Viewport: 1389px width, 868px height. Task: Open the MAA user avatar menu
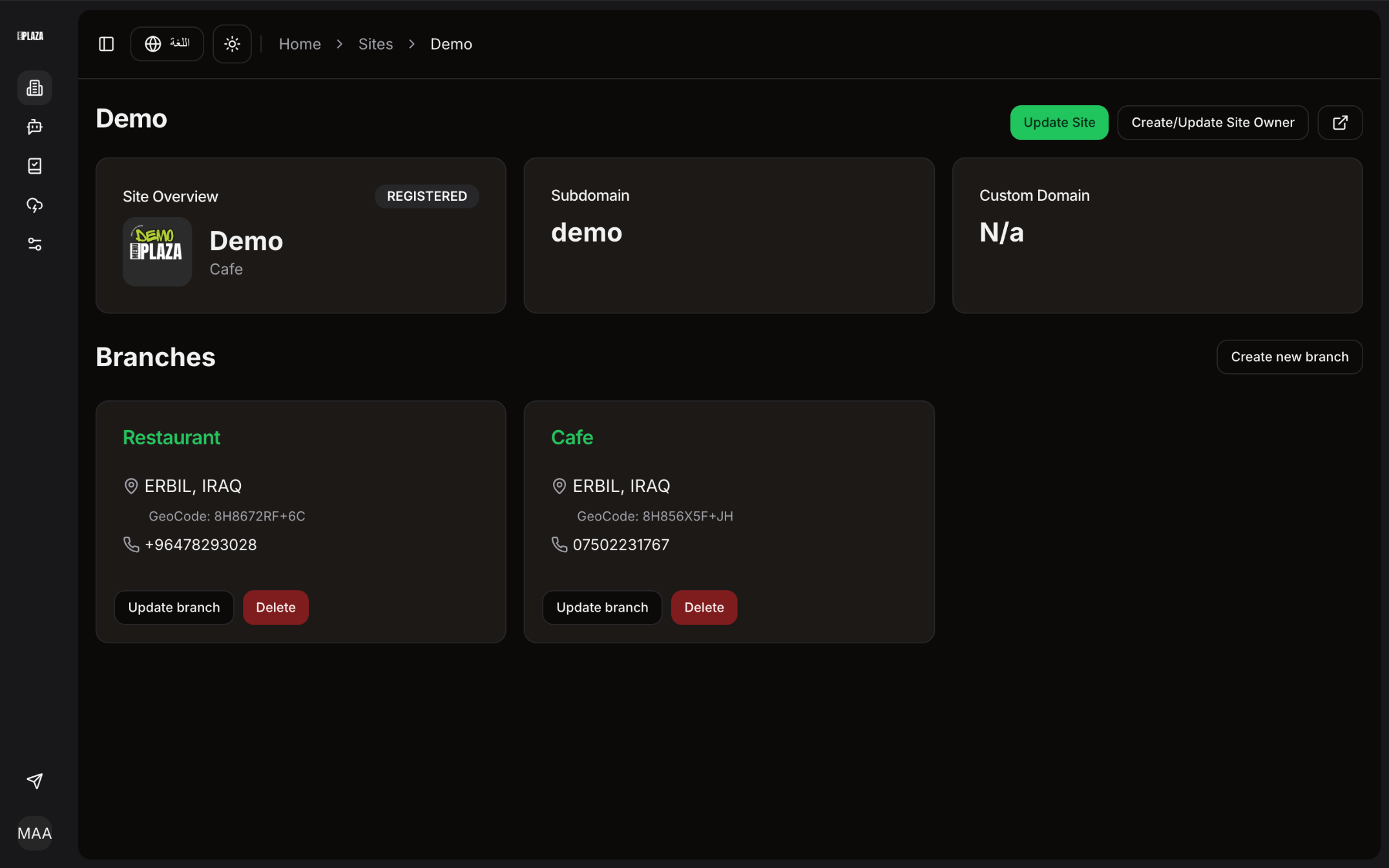(x=35, y=833)
